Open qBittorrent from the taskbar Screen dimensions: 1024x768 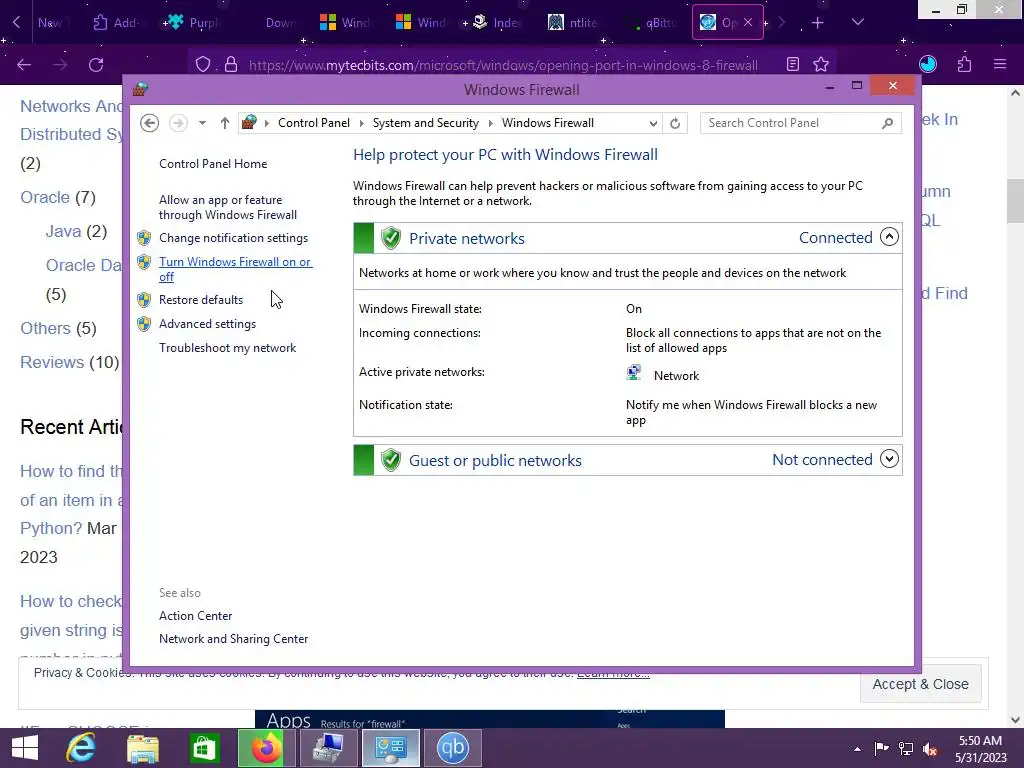click(452, 748)
